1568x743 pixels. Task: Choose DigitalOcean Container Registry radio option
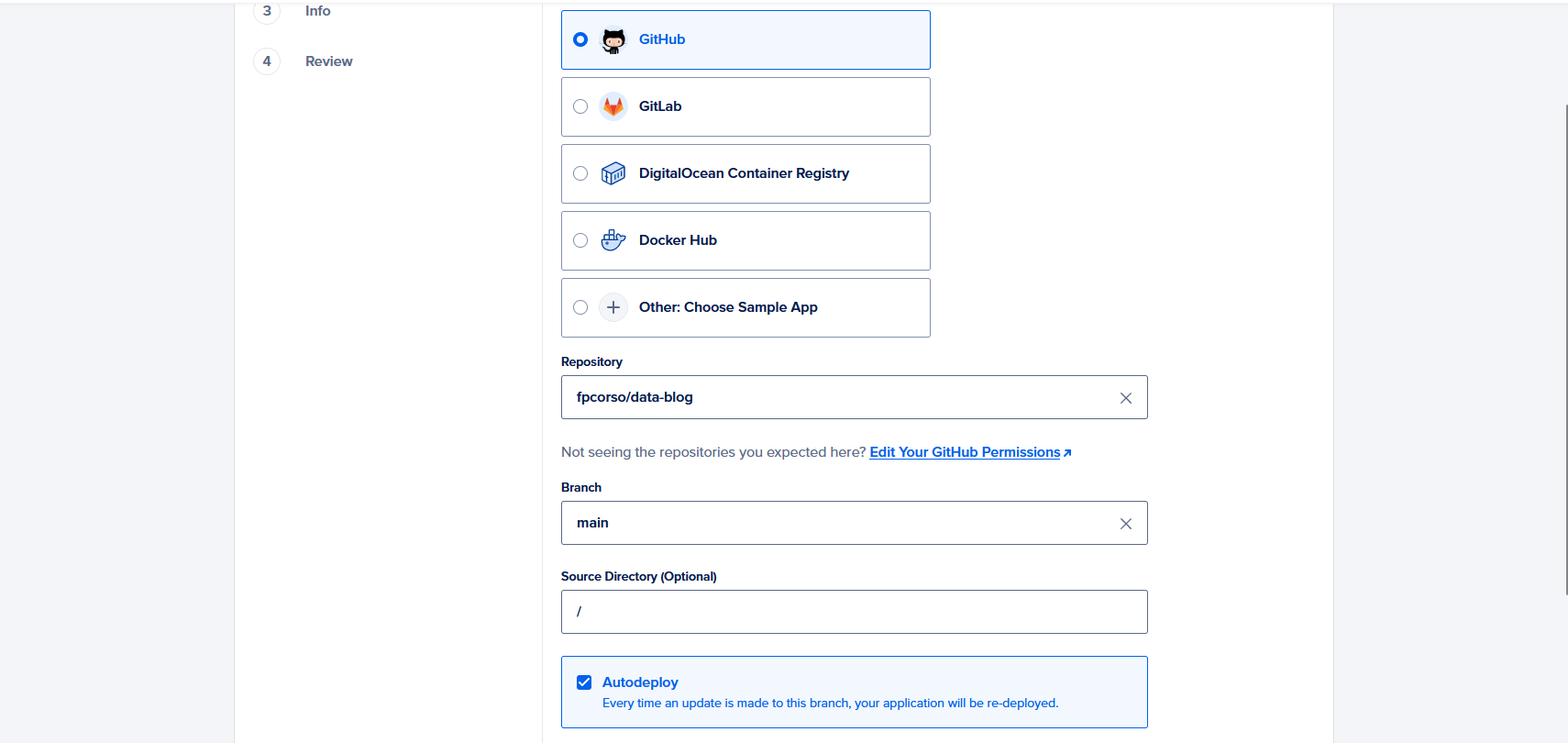coord(580,173)
